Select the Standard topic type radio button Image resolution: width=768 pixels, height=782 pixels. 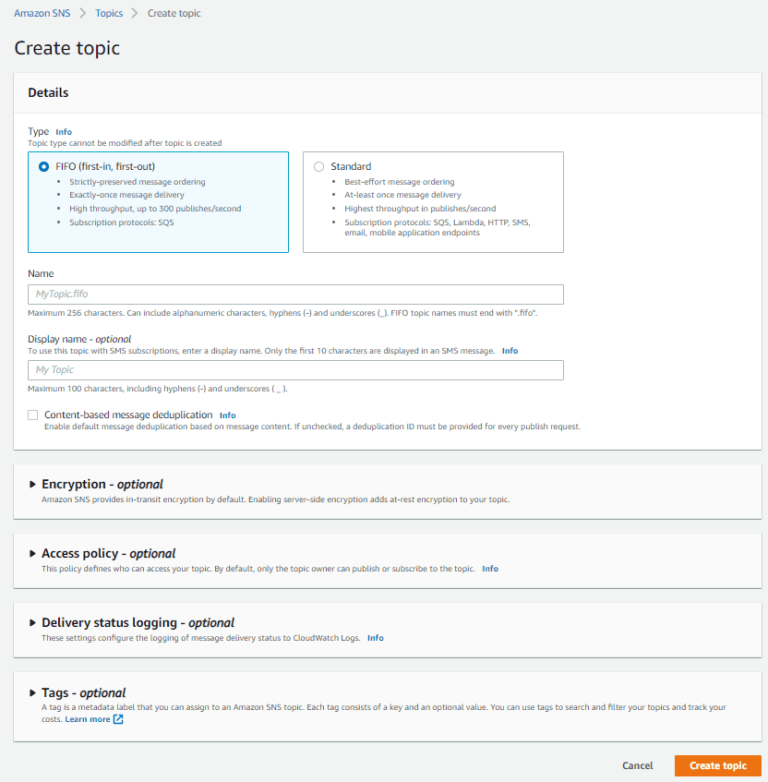tap(319, 167)
